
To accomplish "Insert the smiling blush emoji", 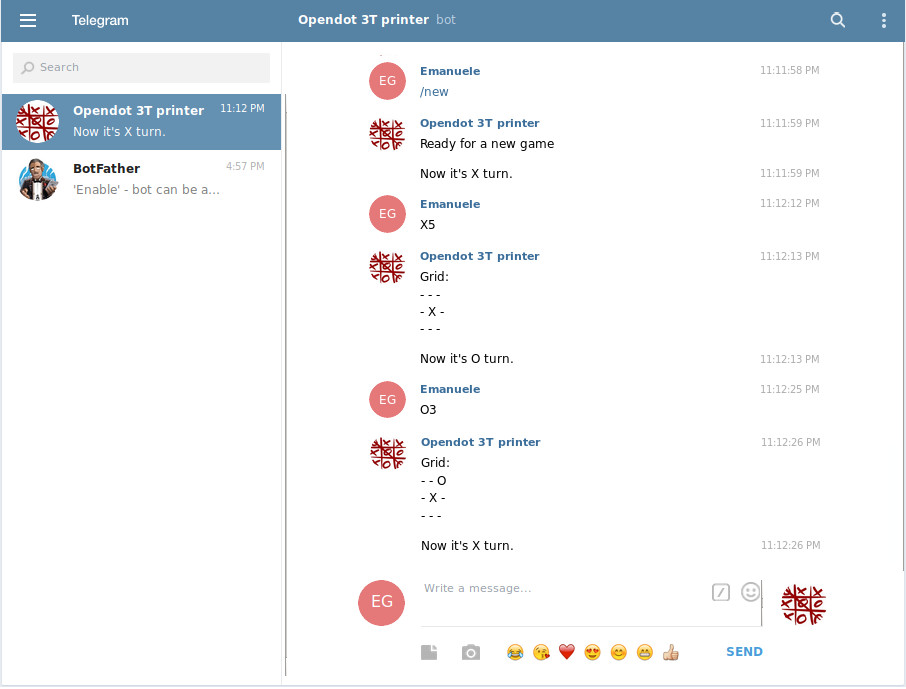I will 618,653.
